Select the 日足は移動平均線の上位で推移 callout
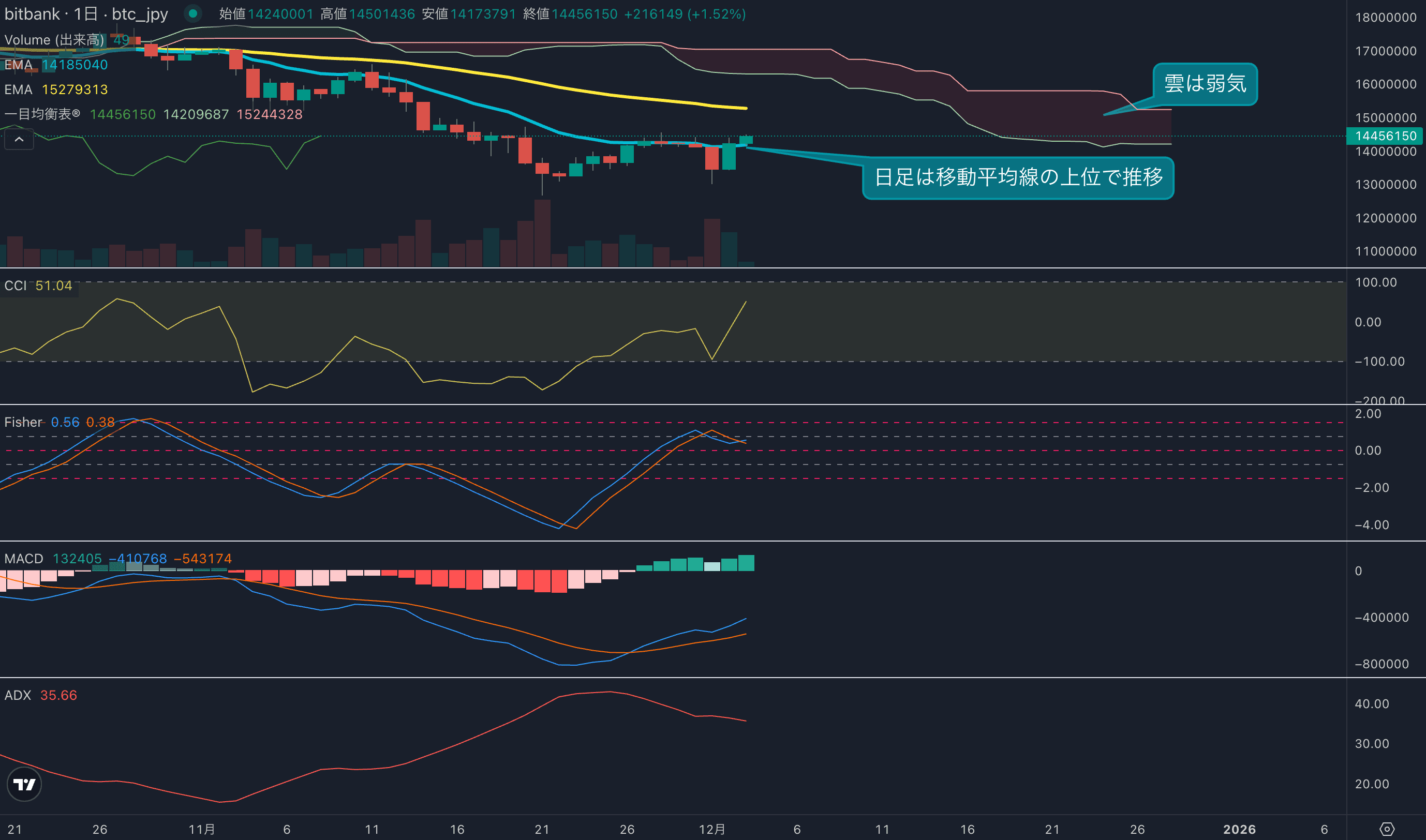 [1018, 177]
